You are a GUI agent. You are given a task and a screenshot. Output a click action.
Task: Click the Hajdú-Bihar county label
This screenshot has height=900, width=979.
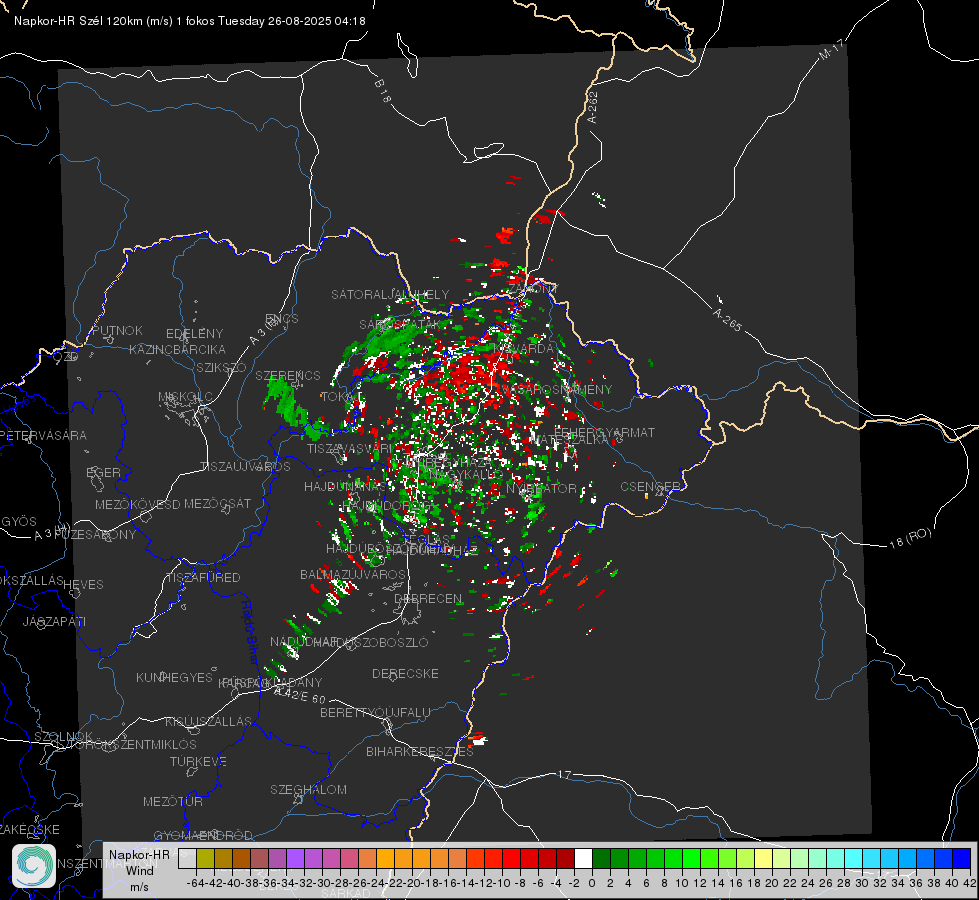point(250,631)
